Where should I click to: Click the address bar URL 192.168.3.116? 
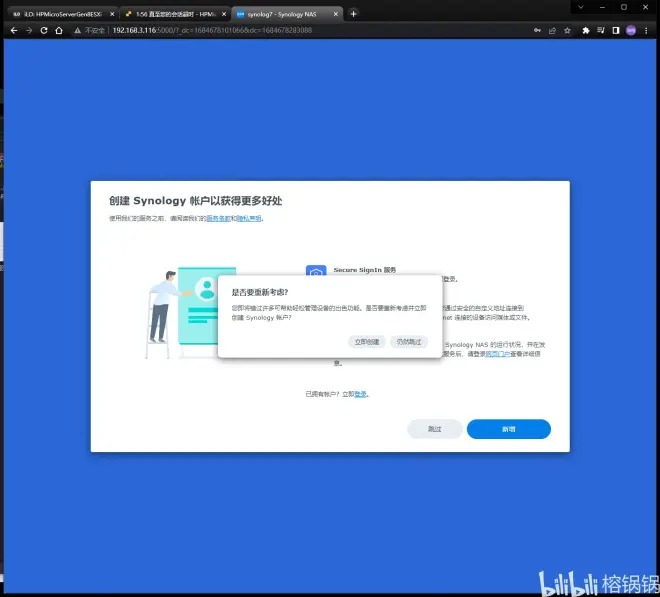point(212,30)
